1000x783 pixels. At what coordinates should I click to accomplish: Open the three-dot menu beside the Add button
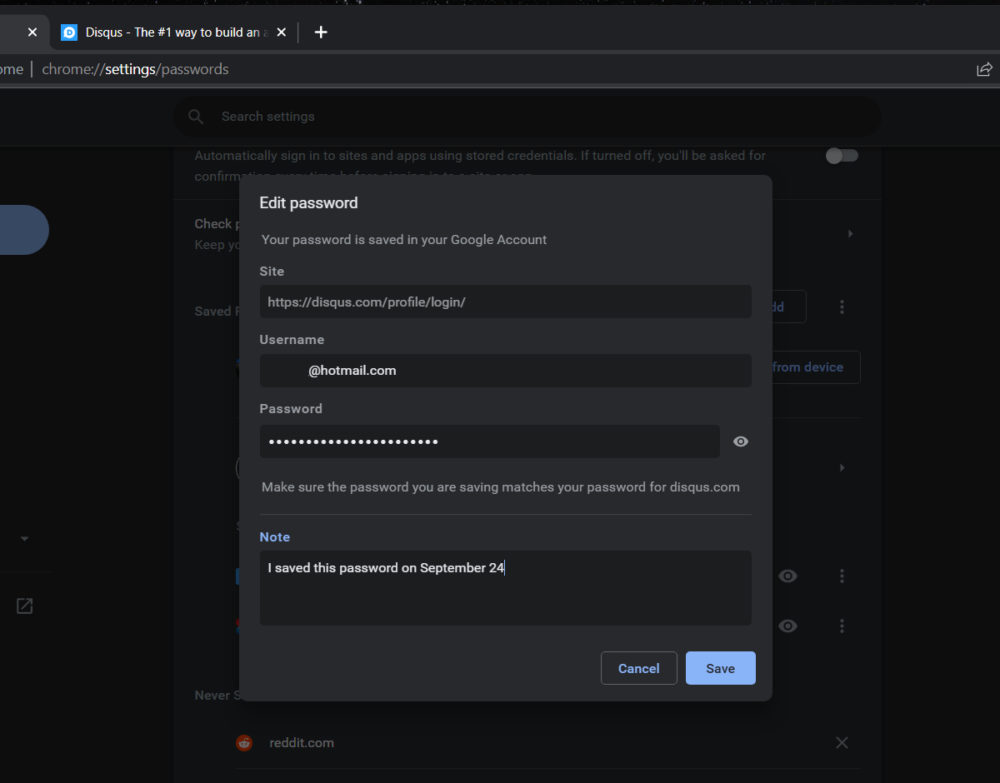point(842,307)
